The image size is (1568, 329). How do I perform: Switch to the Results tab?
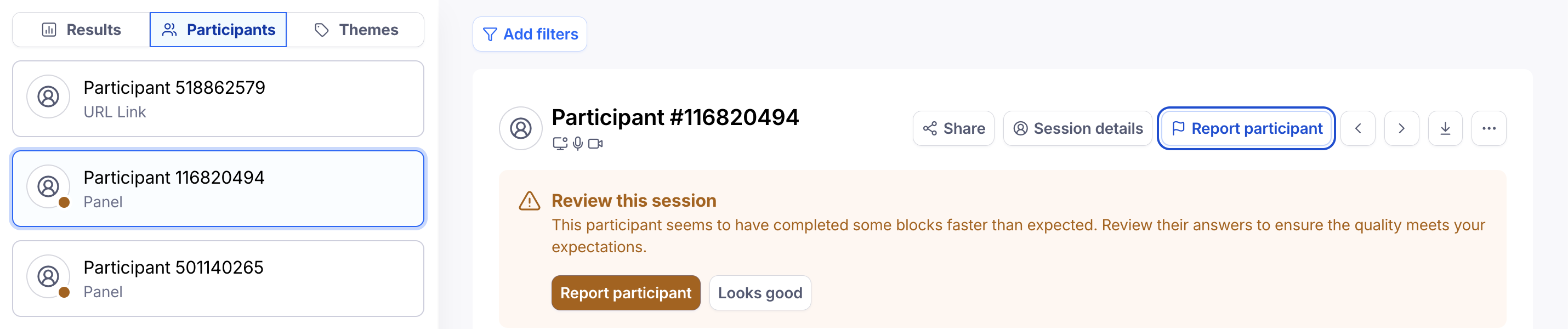[x=82, y=30]
